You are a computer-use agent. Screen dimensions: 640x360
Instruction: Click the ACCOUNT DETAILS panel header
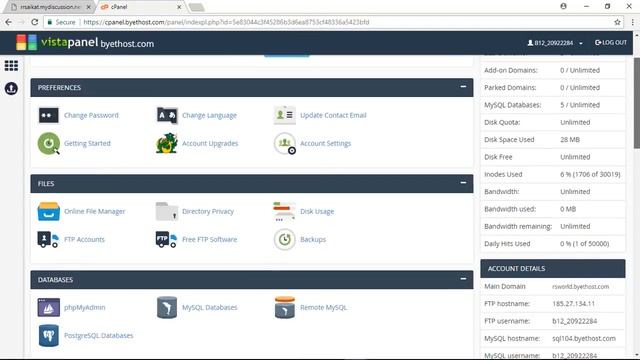pos(553,269)
